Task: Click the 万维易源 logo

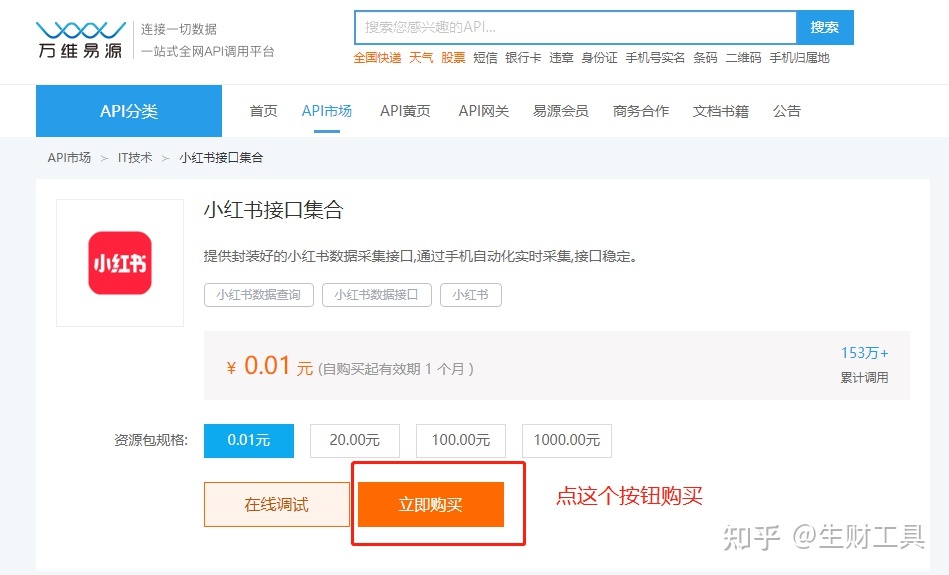Action: (x=80, y=40)
